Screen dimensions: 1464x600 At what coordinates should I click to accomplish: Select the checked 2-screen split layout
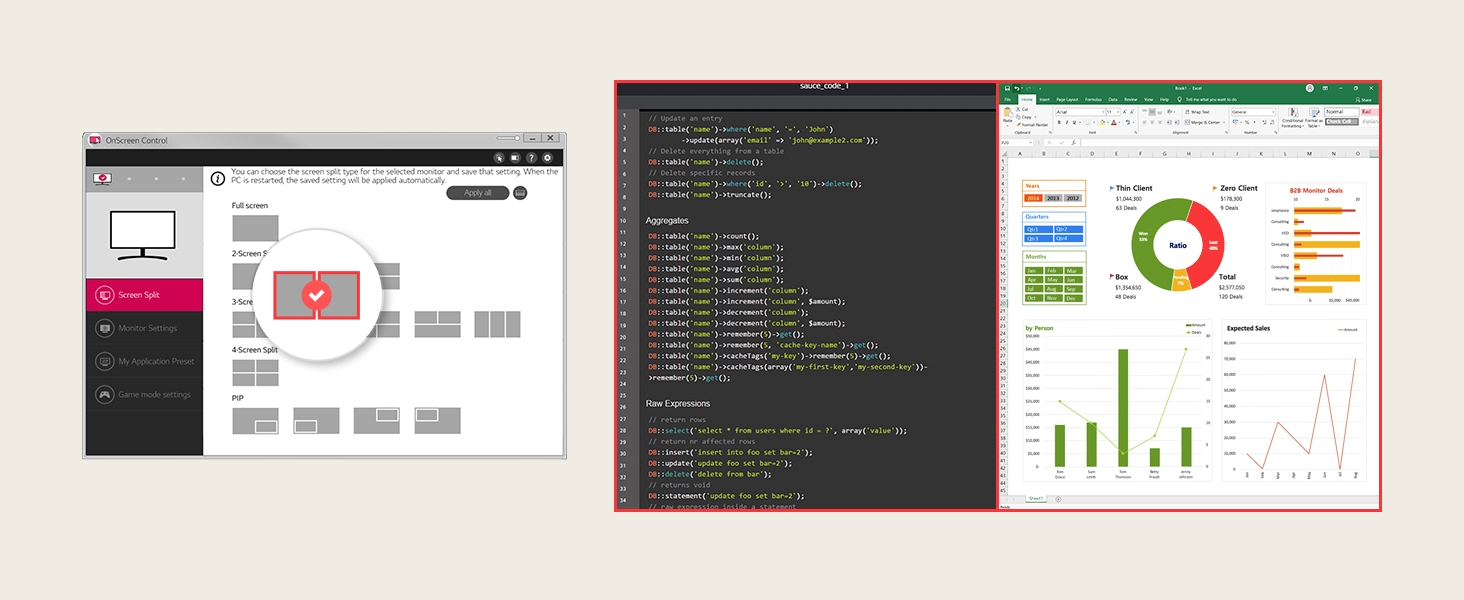point(316,295)
